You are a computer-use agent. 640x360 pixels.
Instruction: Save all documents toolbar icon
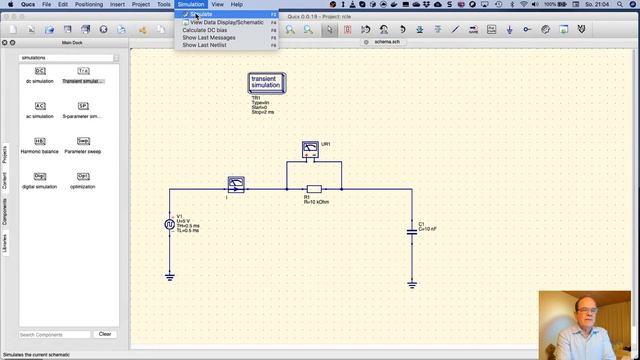[x=85, y=29]
